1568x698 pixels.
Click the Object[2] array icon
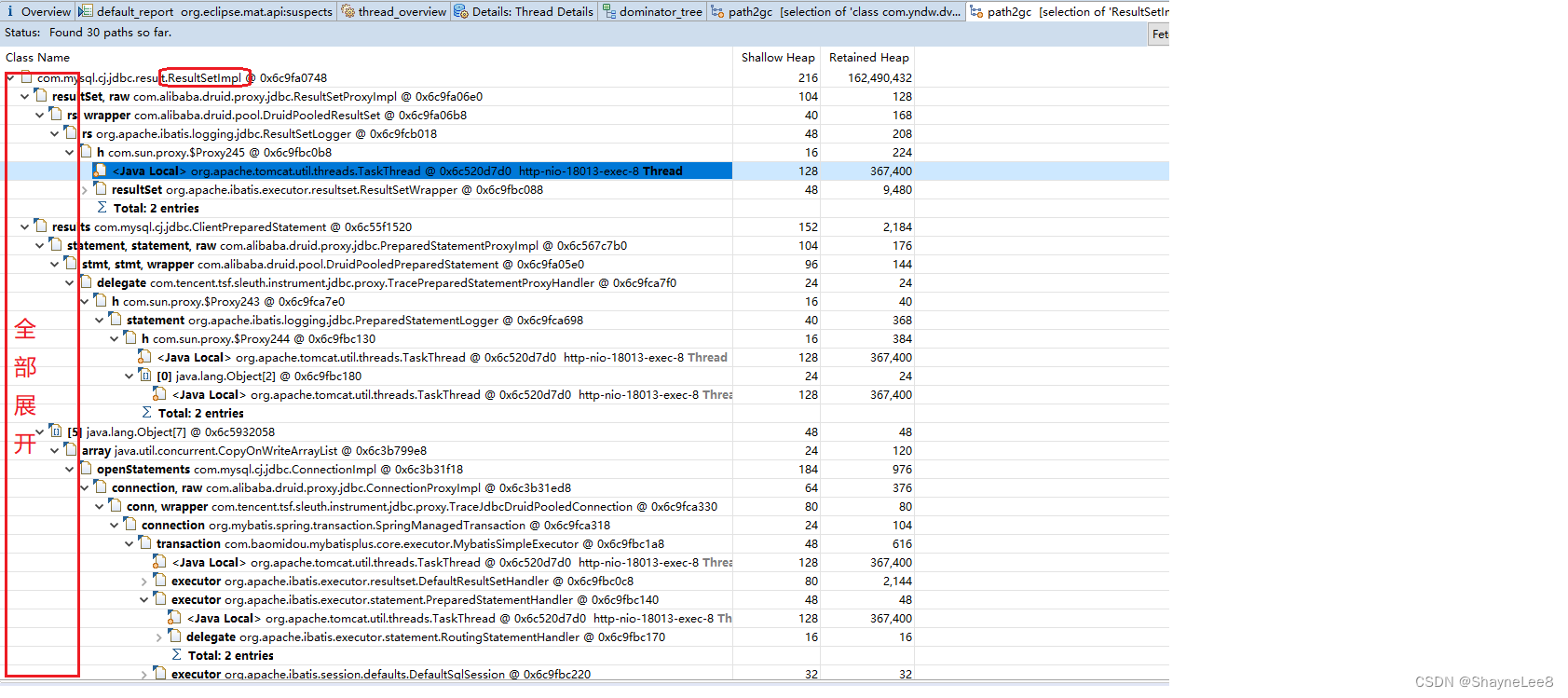pos(145,376)
